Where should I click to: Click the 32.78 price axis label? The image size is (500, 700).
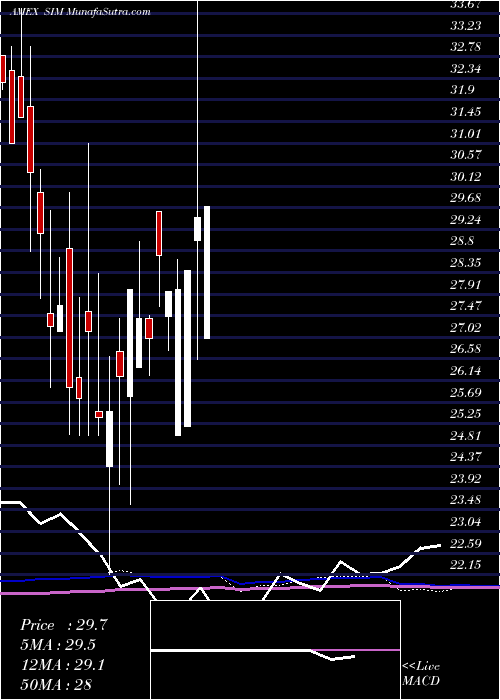(466, 47)
